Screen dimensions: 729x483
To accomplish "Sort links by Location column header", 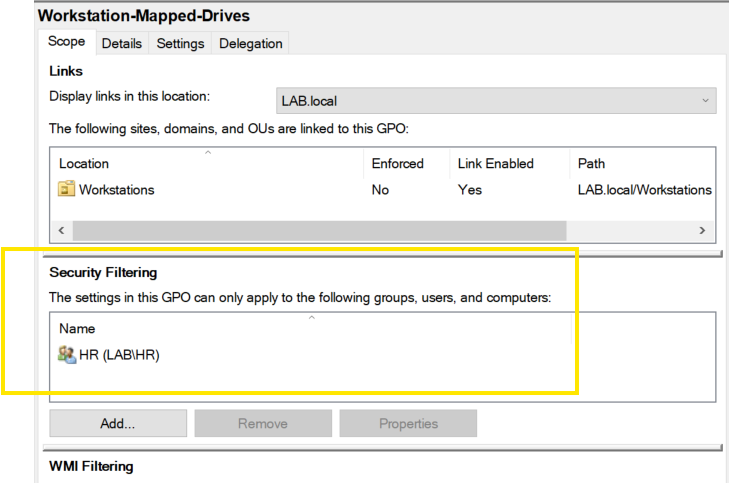I will [208, 164].
